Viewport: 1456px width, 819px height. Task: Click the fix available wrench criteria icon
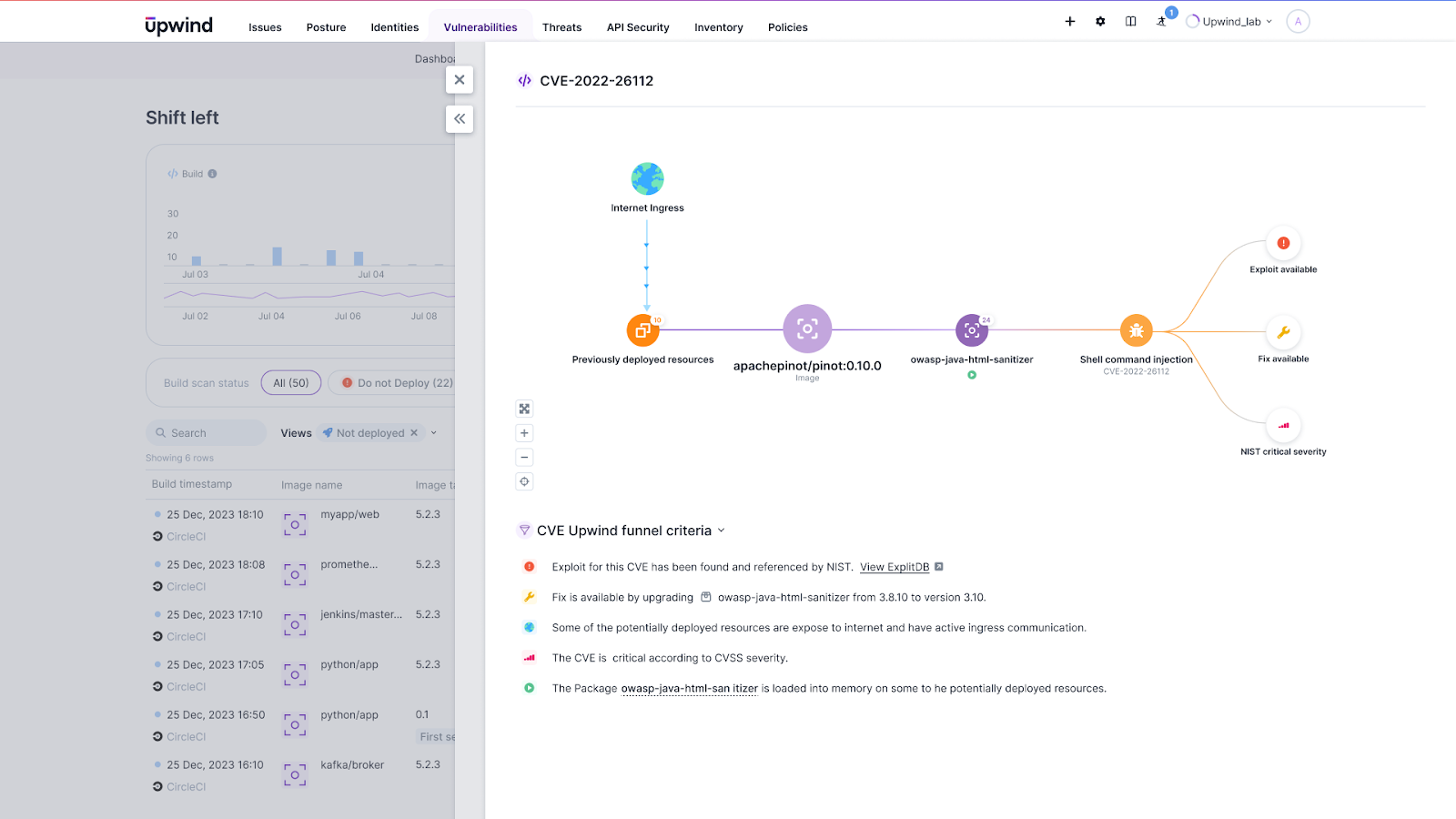529,597
